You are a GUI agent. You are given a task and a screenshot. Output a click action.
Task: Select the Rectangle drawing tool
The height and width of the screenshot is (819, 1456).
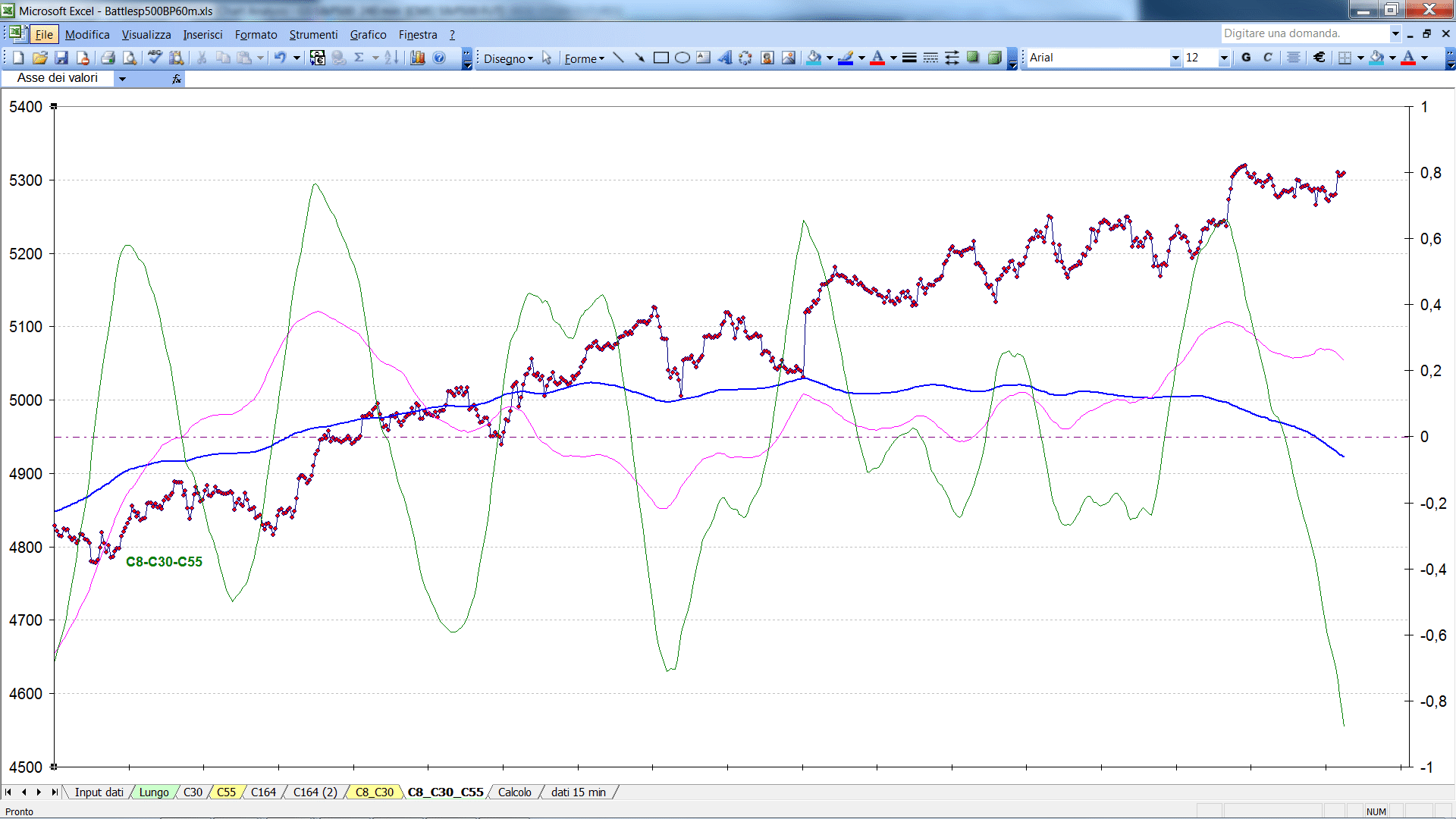pyautogui.click(x=661, y=58)
